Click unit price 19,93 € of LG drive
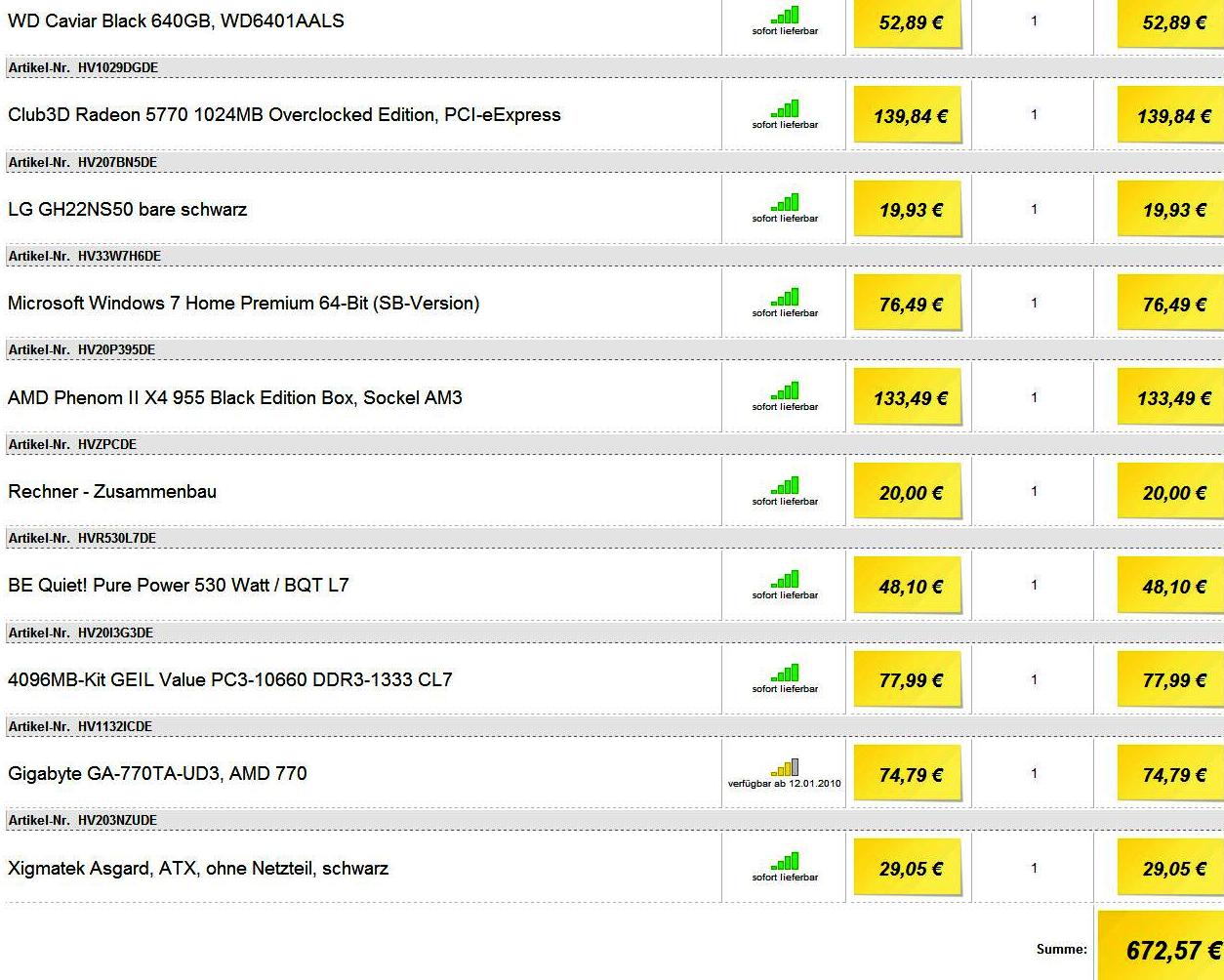The height and width of the screenshot is (980, 1224). coord(909,209)
